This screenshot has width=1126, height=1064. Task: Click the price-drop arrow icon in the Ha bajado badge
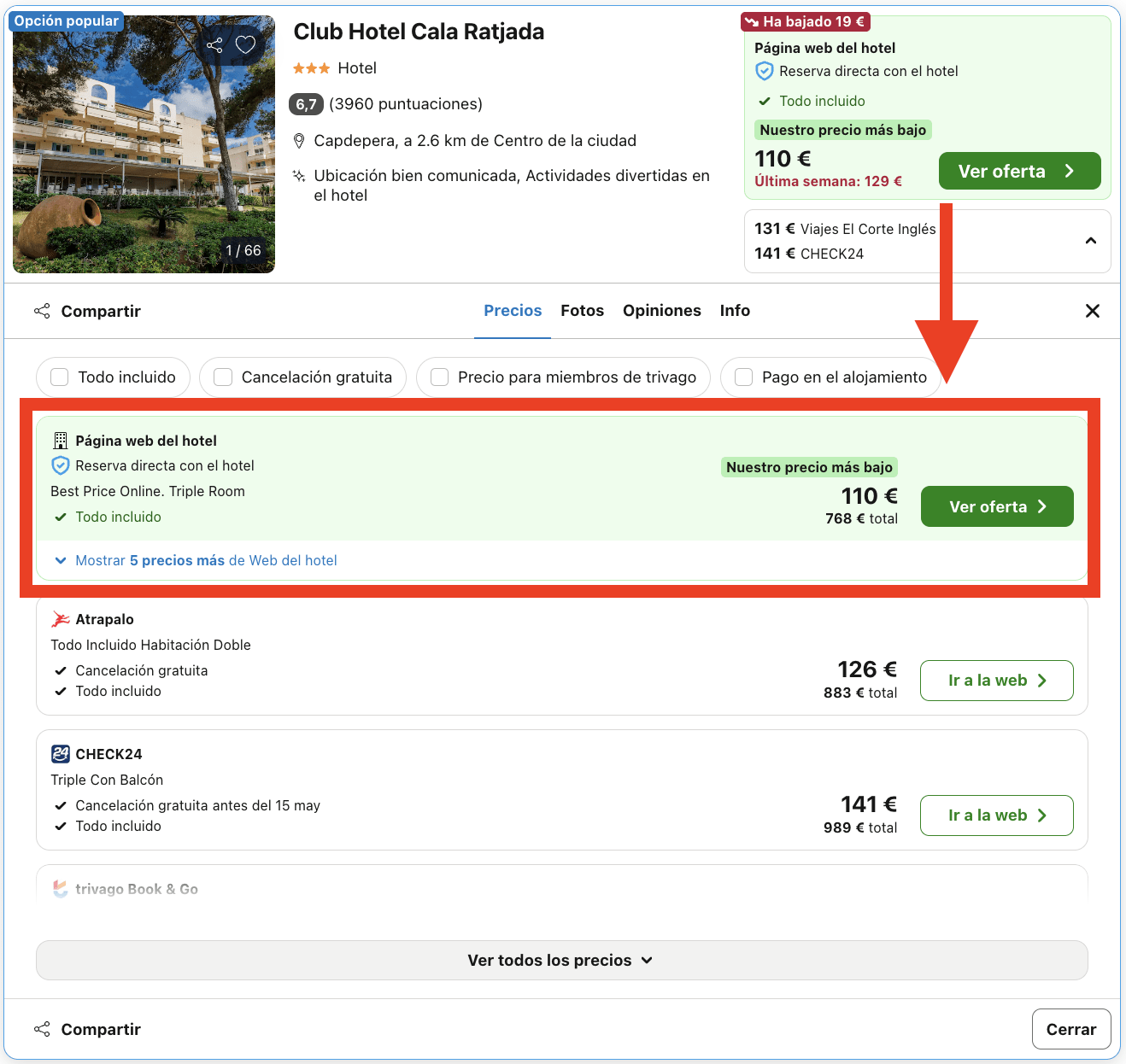click(752, 21)
